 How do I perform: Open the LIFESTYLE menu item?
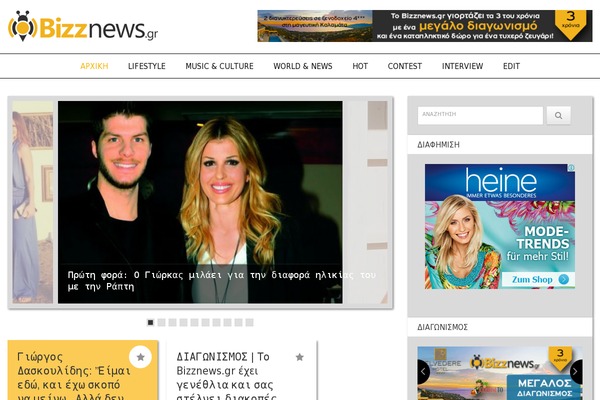pos(147,66)
